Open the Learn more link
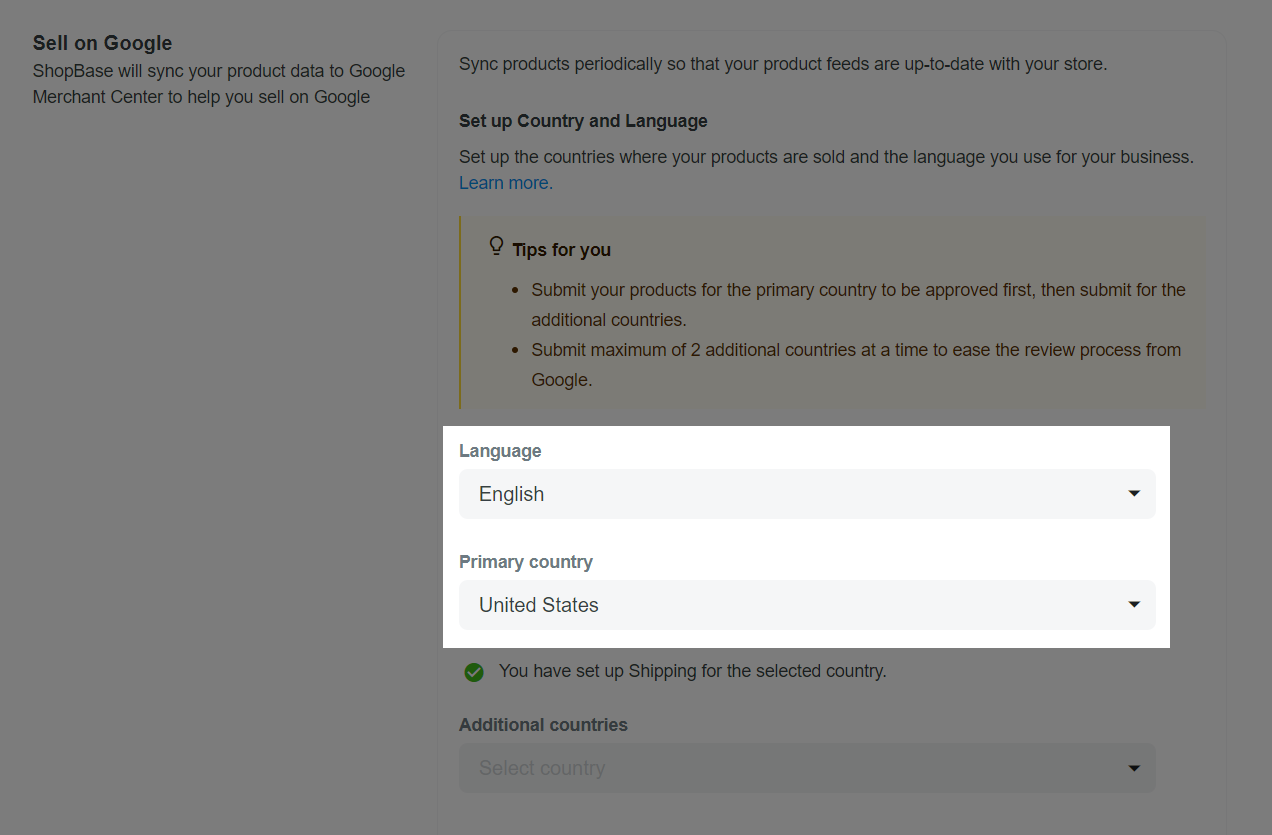Screen dimensions: 1272x835 click(505, 183)
